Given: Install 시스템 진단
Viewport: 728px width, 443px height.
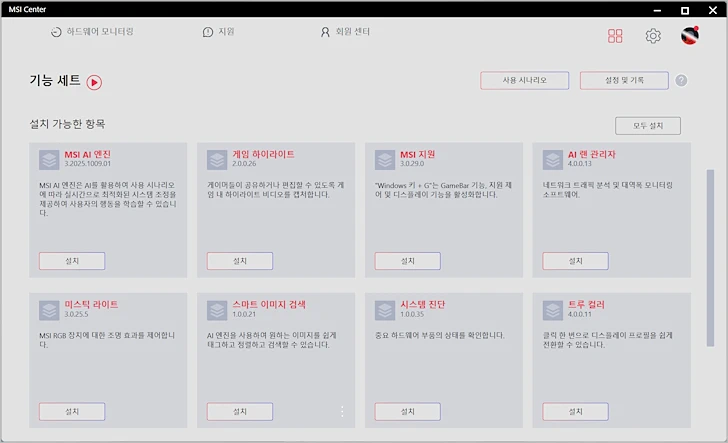Looking at the screenshot, I should coord(408,411).
